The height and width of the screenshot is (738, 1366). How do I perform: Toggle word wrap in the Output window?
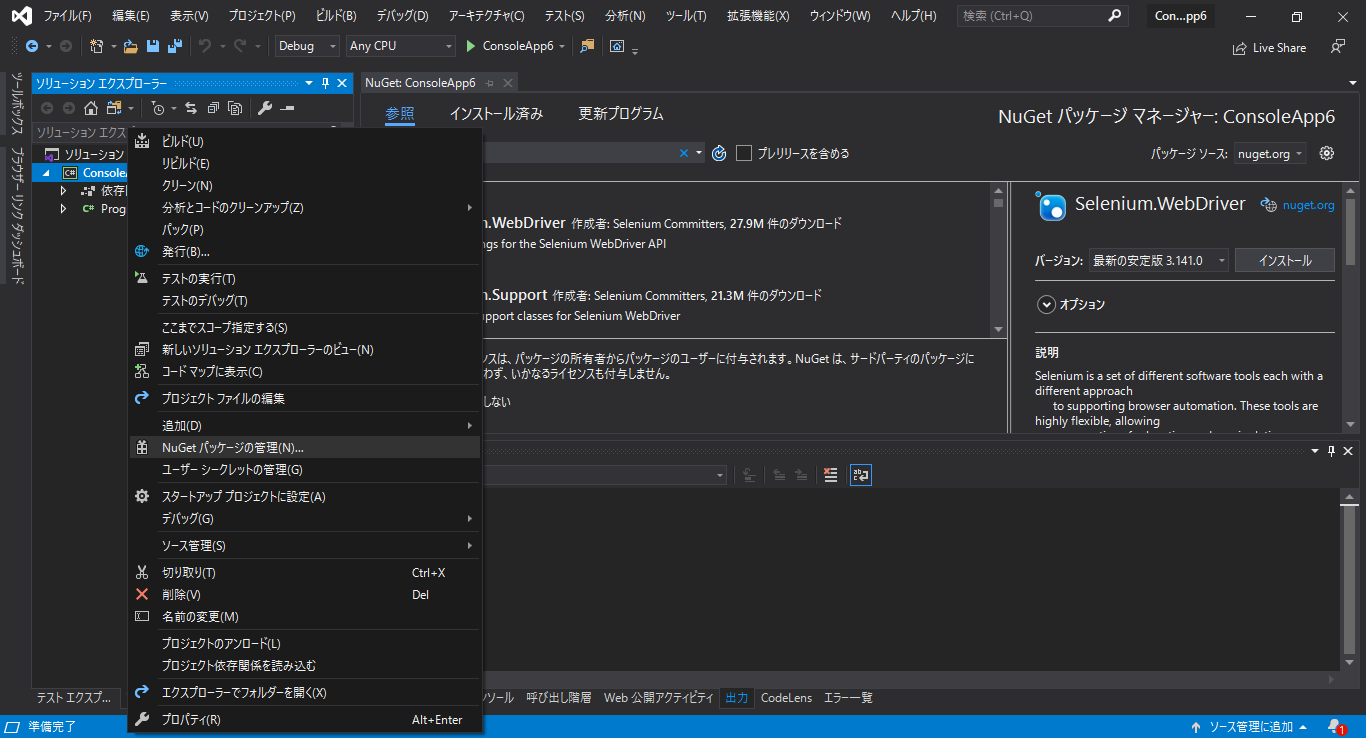pyautogui.click(x=860, y=475)
